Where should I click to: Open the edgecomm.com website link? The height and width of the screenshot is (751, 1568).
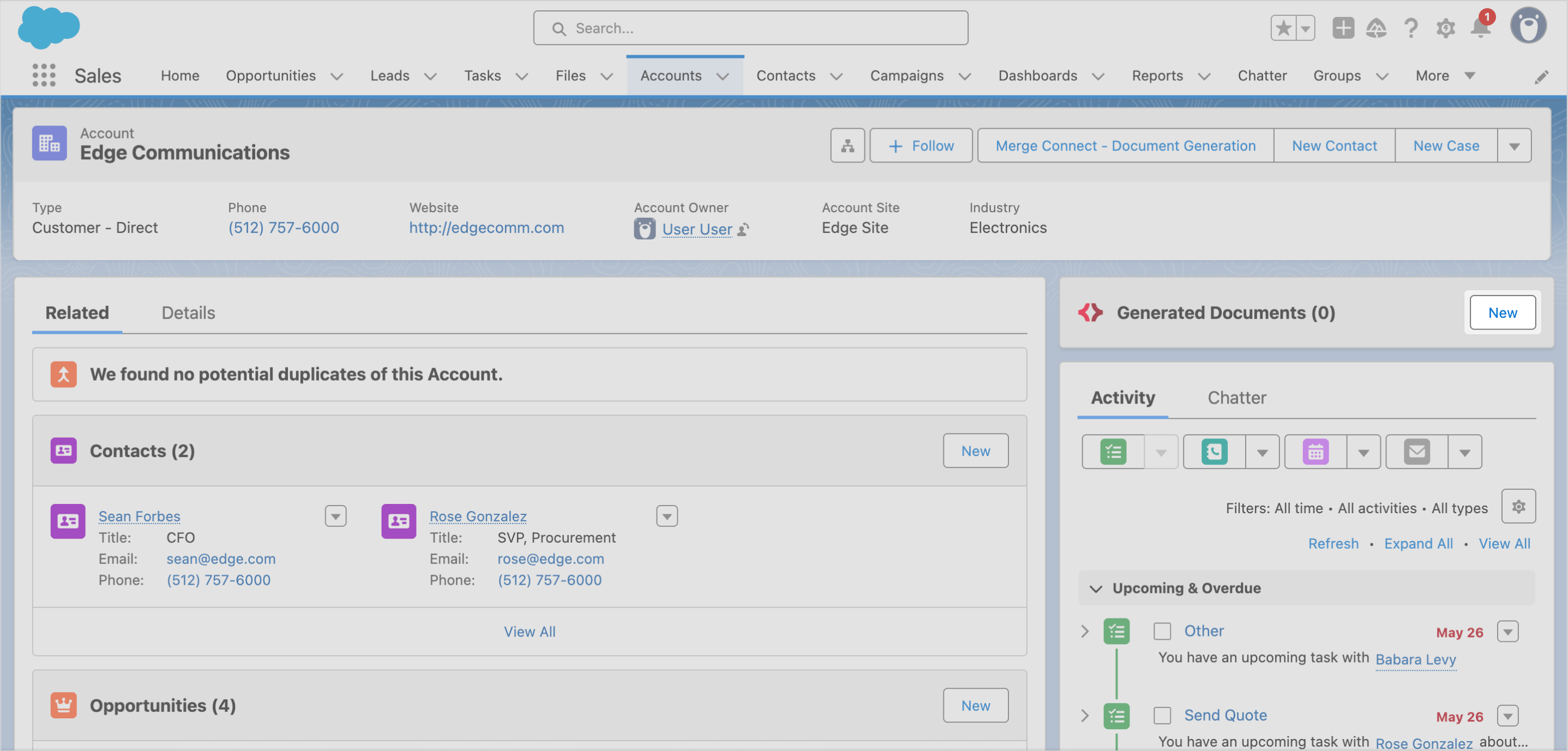[x=486, y=227]
